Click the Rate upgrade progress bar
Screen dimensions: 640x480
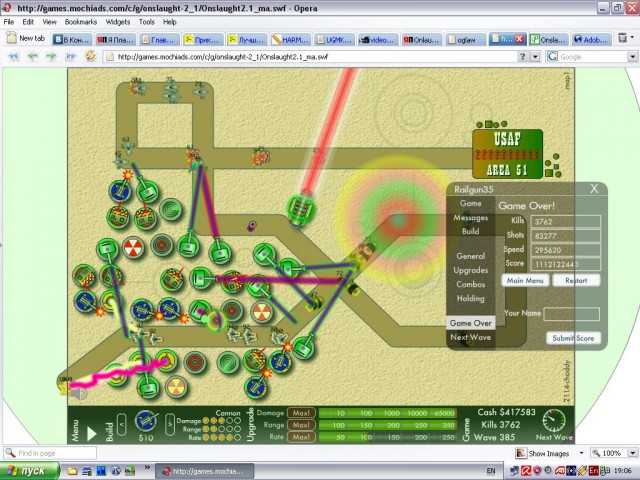(387, 437)
